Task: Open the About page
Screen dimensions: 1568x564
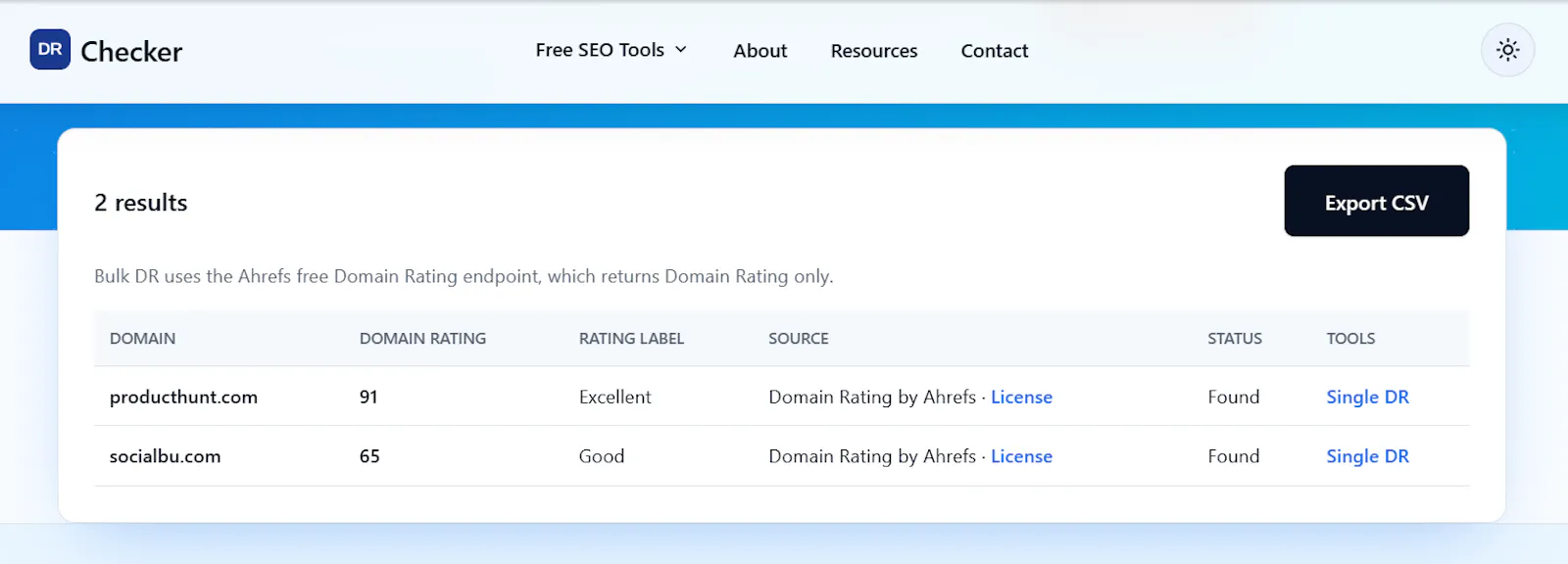Action: 759,51
